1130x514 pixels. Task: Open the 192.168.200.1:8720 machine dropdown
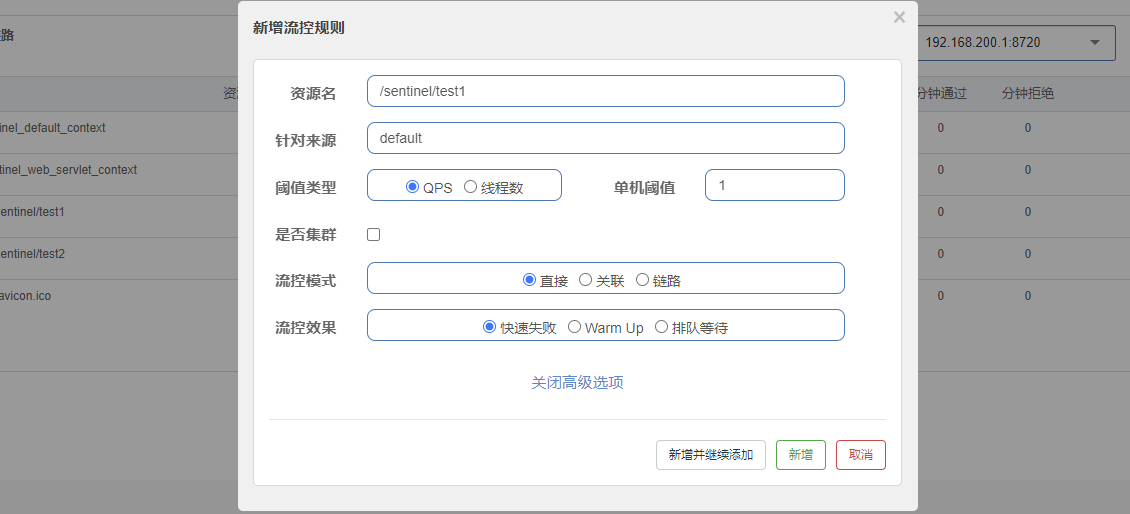tap(1012, 43)
